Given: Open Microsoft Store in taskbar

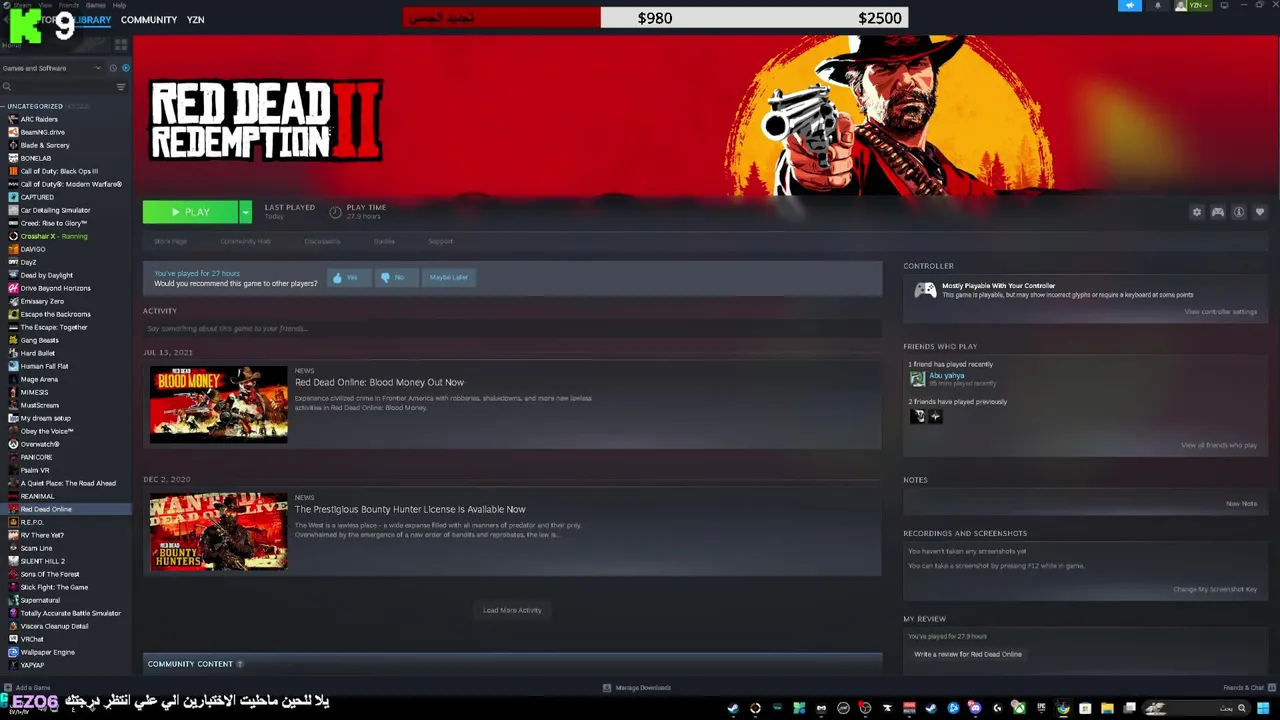Looking at the screenshot, I should pyautogui.click(x=1085, y=708).
